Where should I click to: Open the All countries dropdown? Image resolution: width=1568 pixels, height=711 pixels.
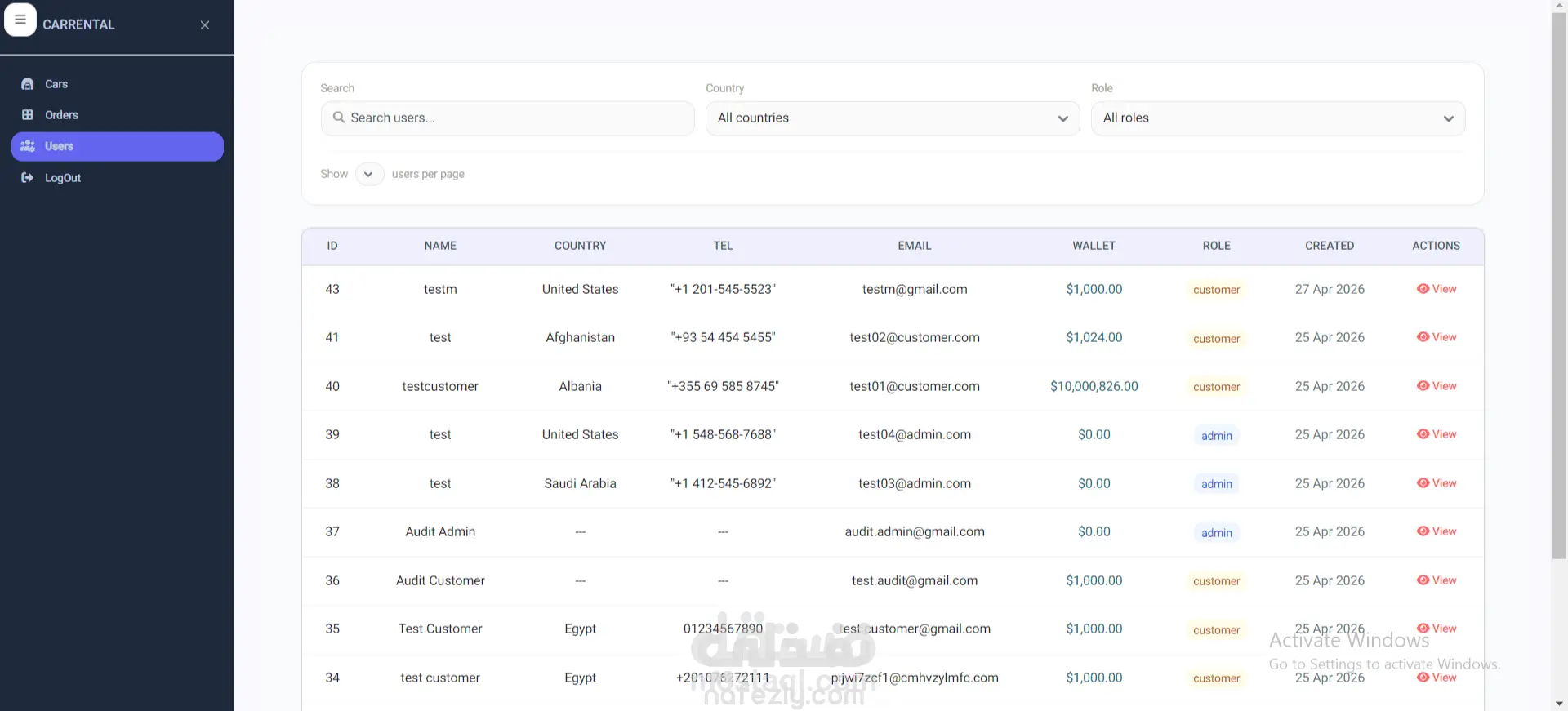(893, 118)
